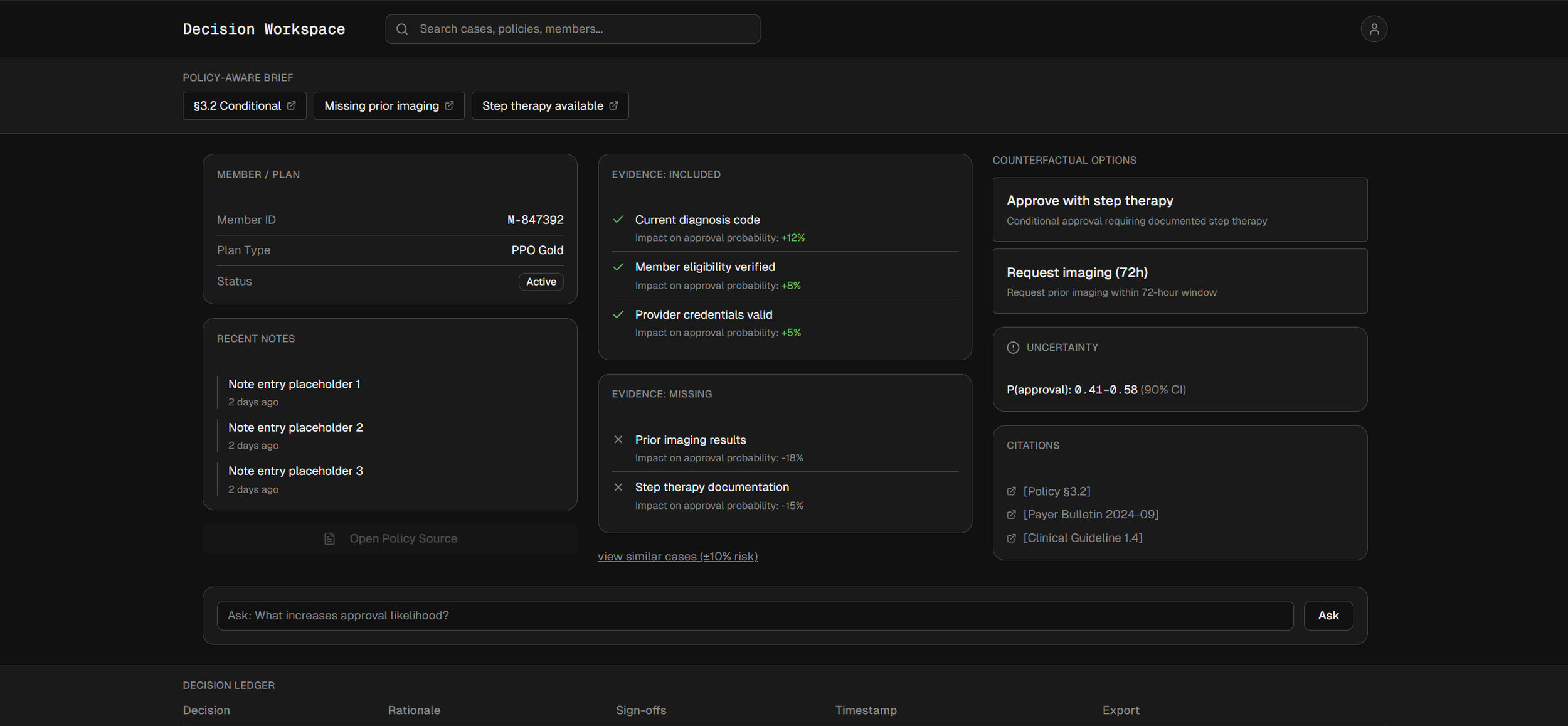Click link icon beside Policy §3.2 citation
Image resolution: width=1568 pixels, height=726 pixels.
tap(1011, 491)
